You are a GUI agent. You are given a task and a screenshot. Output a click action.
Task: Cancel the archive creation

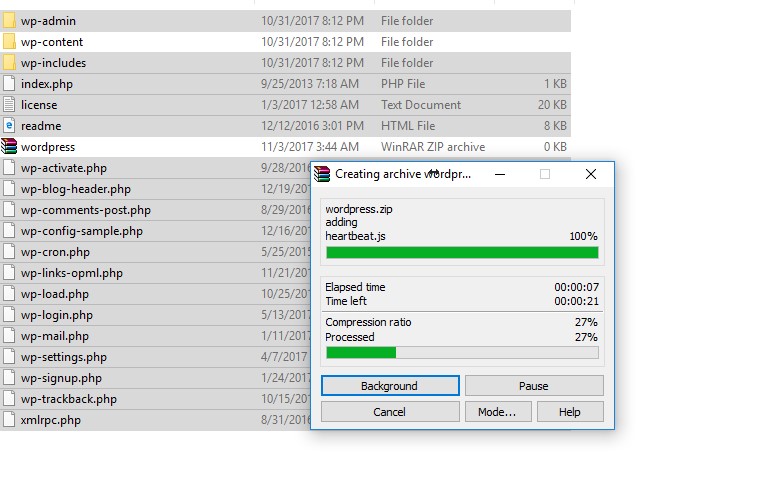click(390, 412)
